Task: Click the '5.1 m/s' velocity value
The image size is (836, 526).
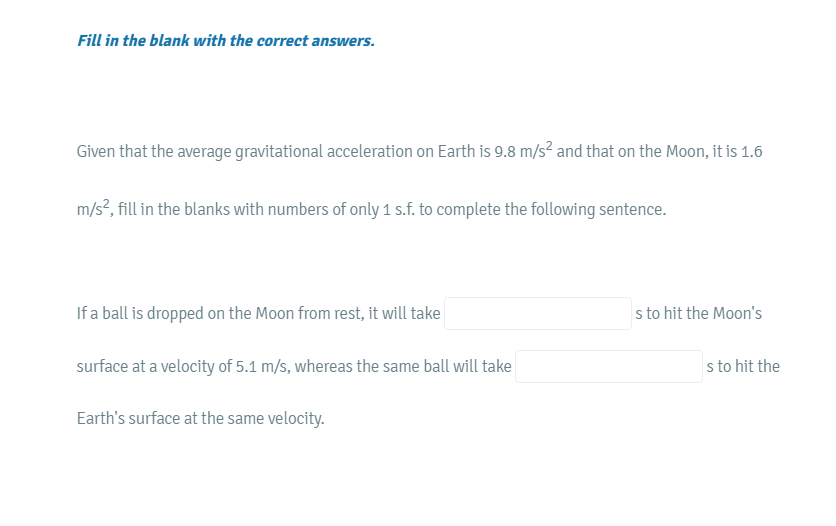Action: click(264, 367)
